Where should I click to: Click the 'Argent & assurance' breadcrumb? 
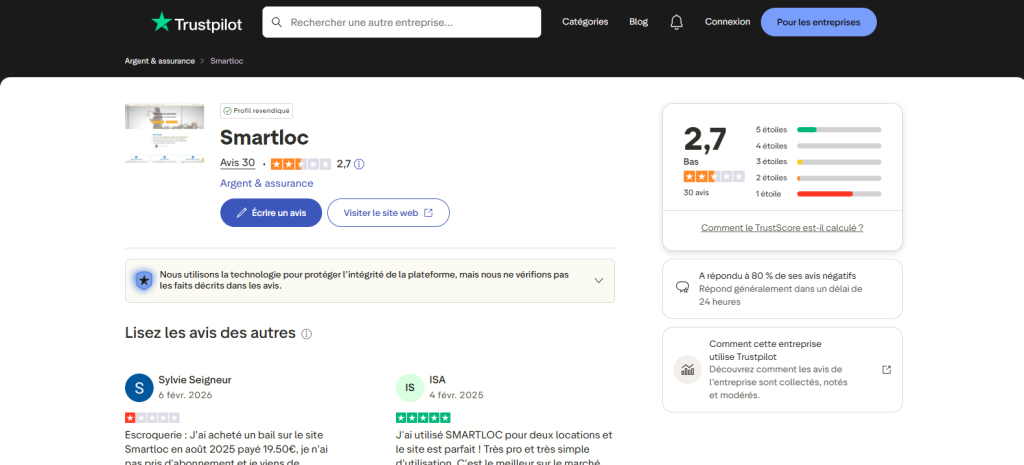click(x=160, y=61)
